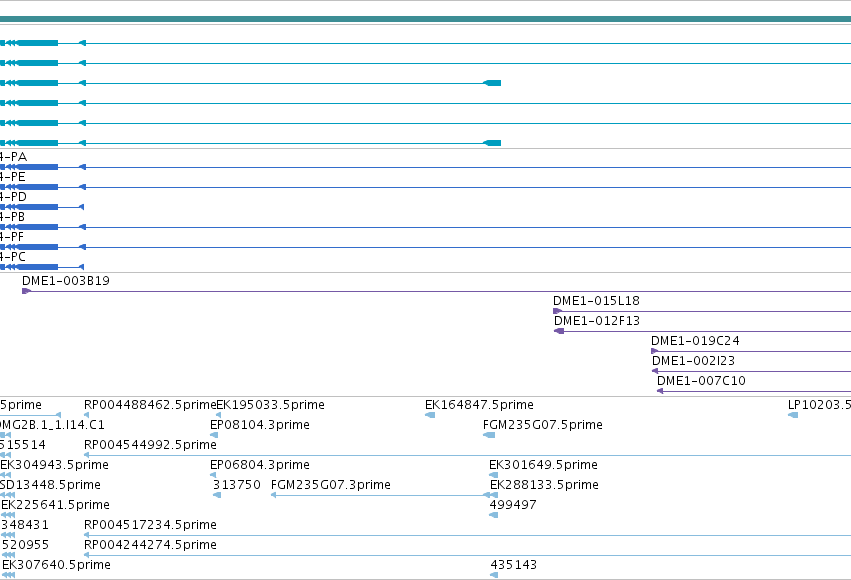Open the EK164847.5prime feature label

(x=479, y=405)
